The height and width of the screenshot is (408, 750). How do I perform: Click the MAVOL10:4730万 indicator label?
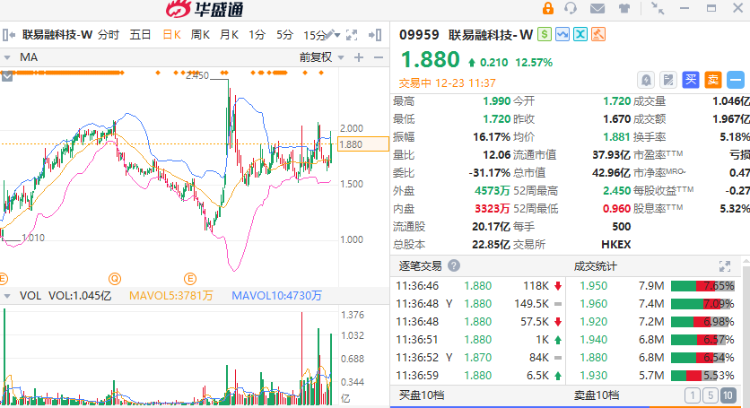pyautogui.click(x=276, y=296)
